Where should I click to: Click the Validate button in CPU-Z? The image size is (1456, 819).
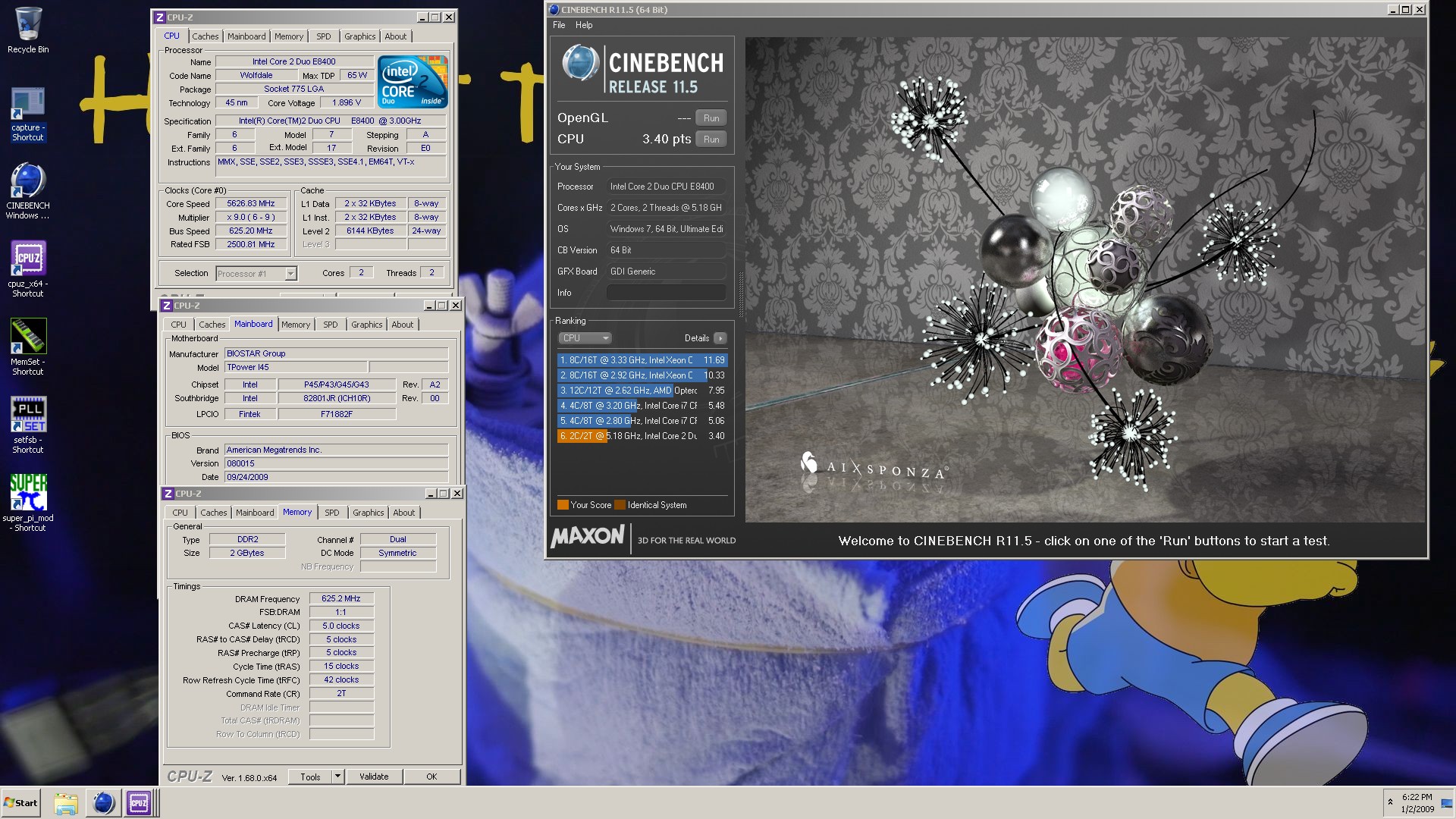click(x=374, y=777)
